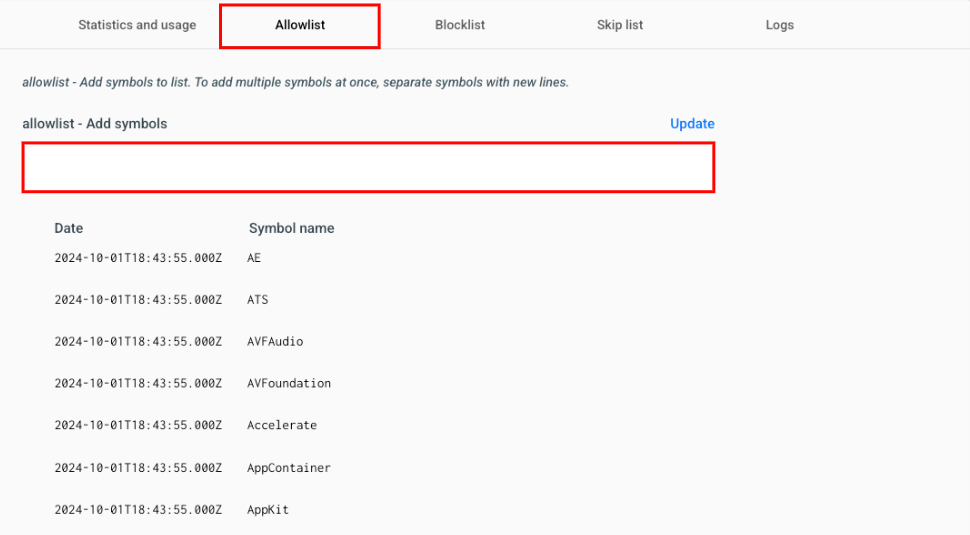Open the Skip list tab
The height and width of the screenshot is (535, 970).
(620, 25)
